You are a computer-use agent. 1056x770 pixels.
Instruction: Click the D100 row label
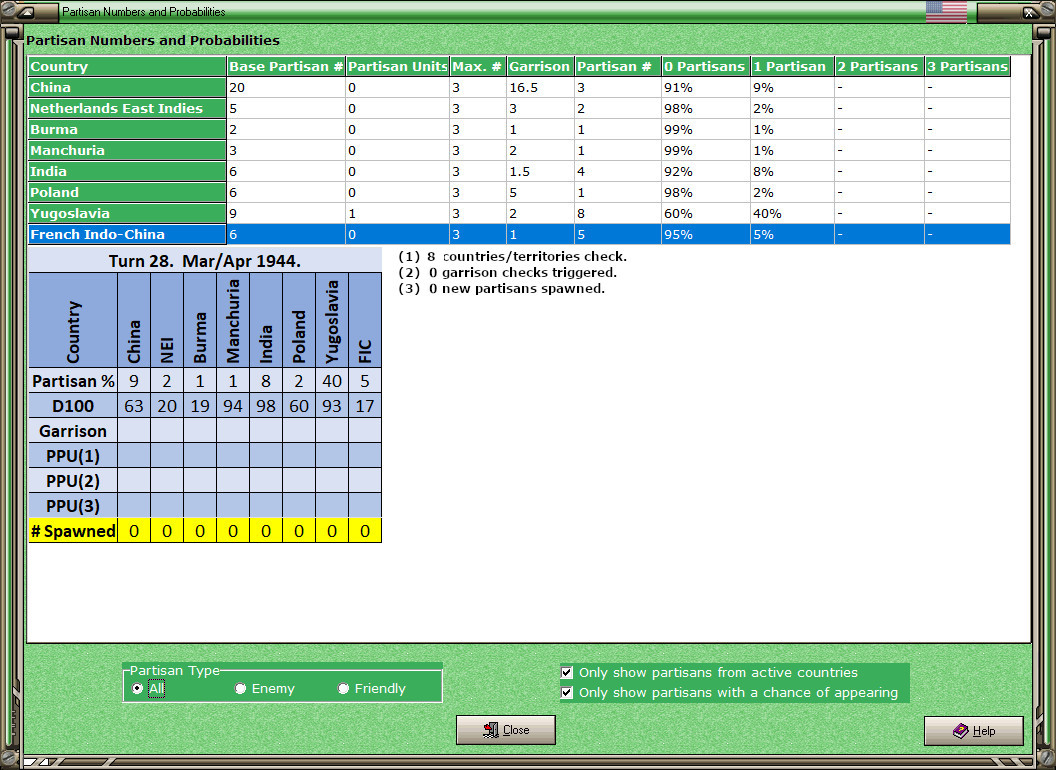click(x=73, y=406)
